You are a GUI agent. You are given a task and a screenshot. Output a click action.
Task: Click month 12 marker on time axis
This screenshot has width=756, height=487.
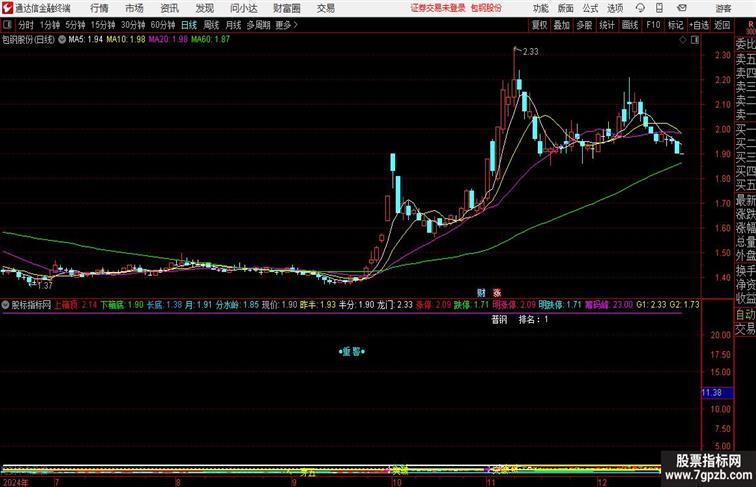pyautogui.click(x=602, y=482)
